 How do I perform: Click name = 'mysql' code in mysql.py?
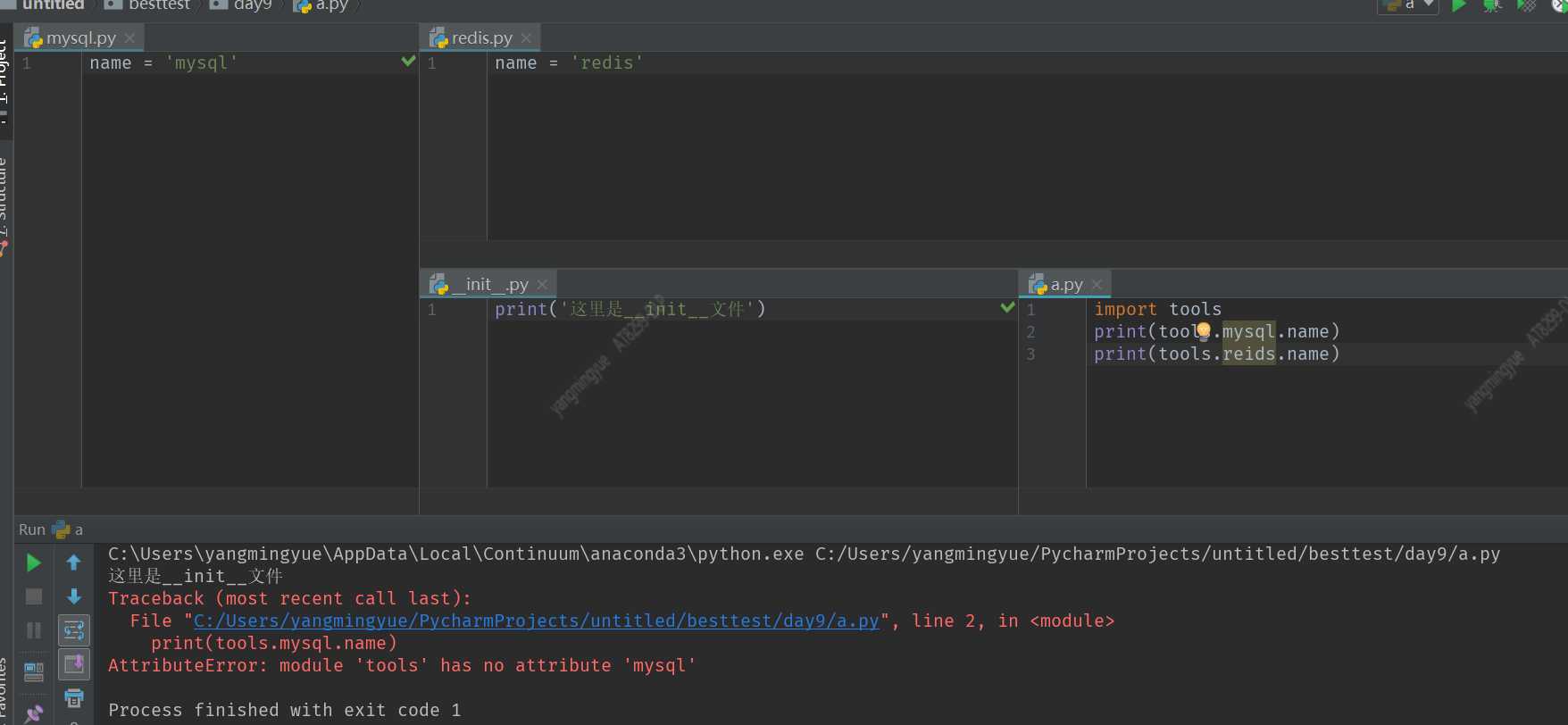(163, 62)
